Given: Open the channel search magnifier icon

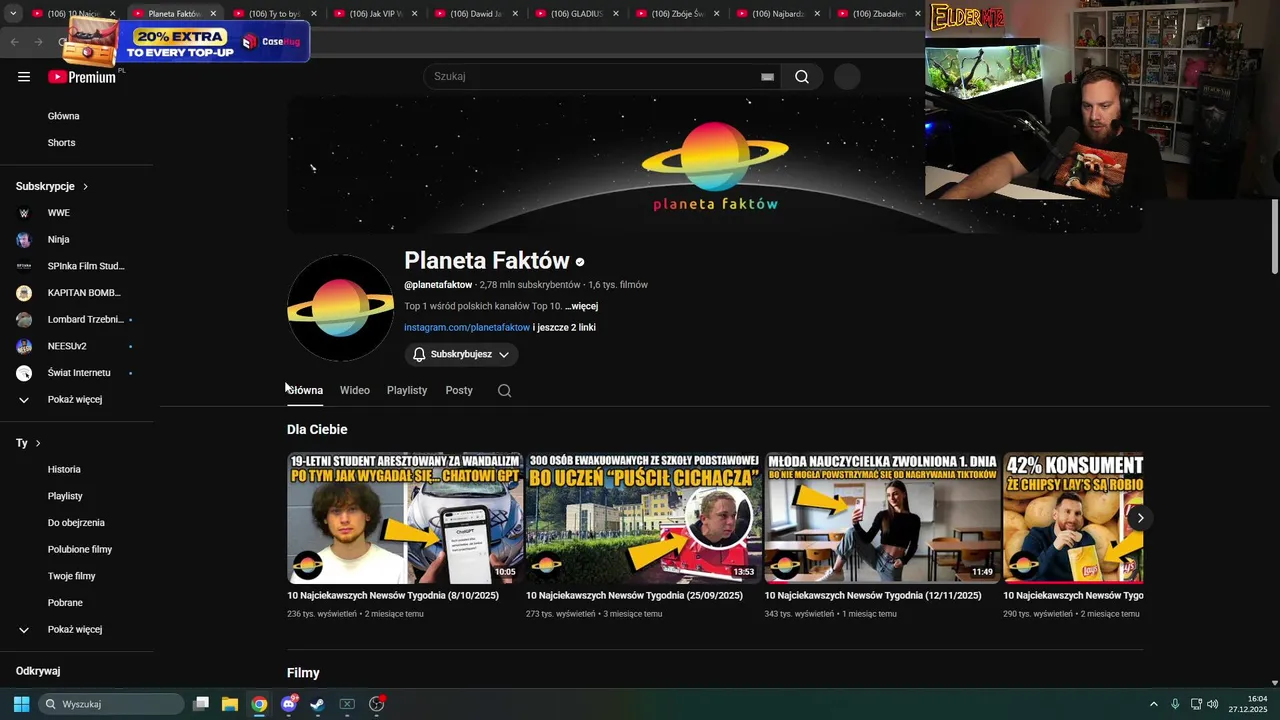Looking at the screenshot, I should coord(504,391).
